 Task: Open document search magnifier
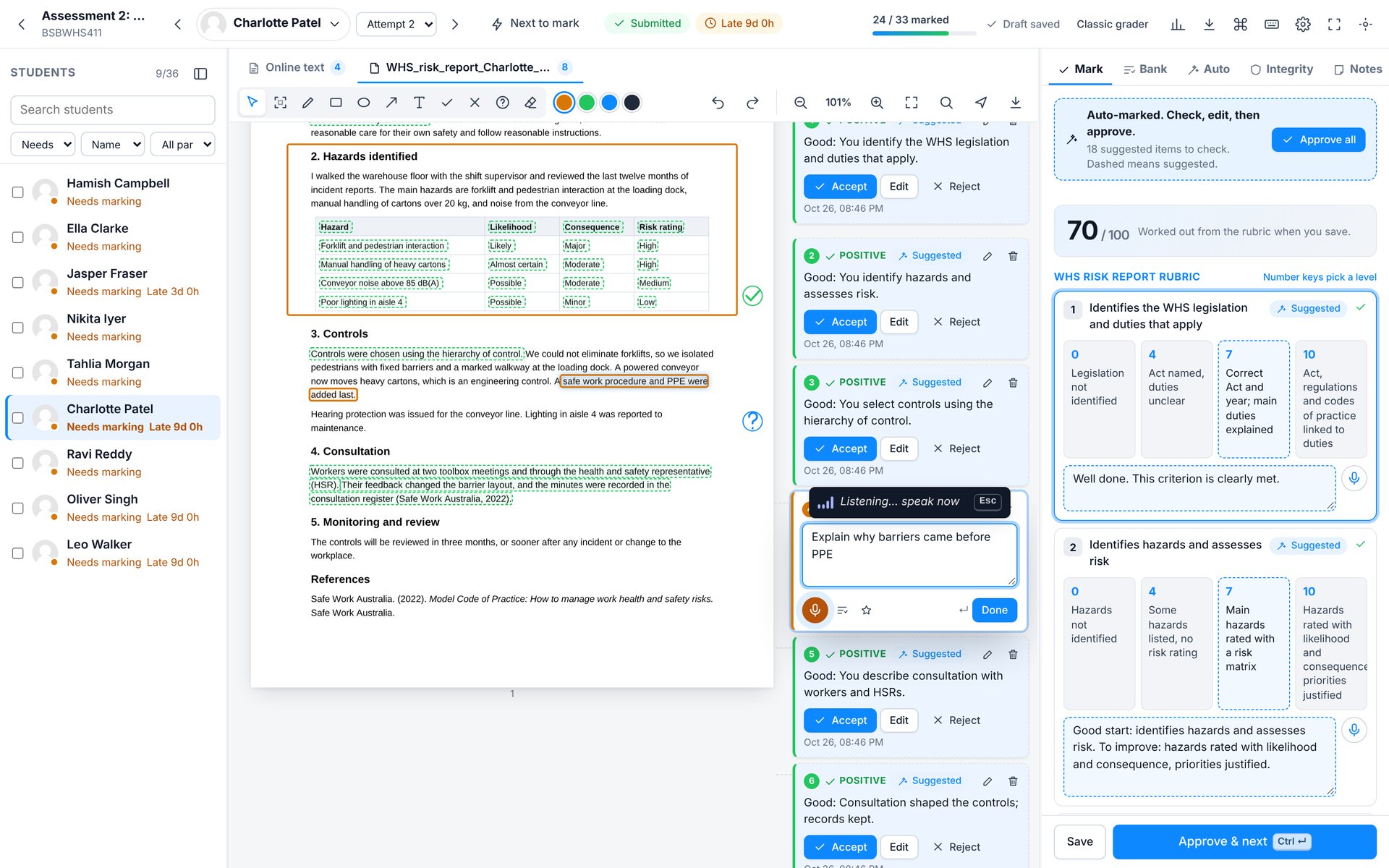[x=946, y=103]
